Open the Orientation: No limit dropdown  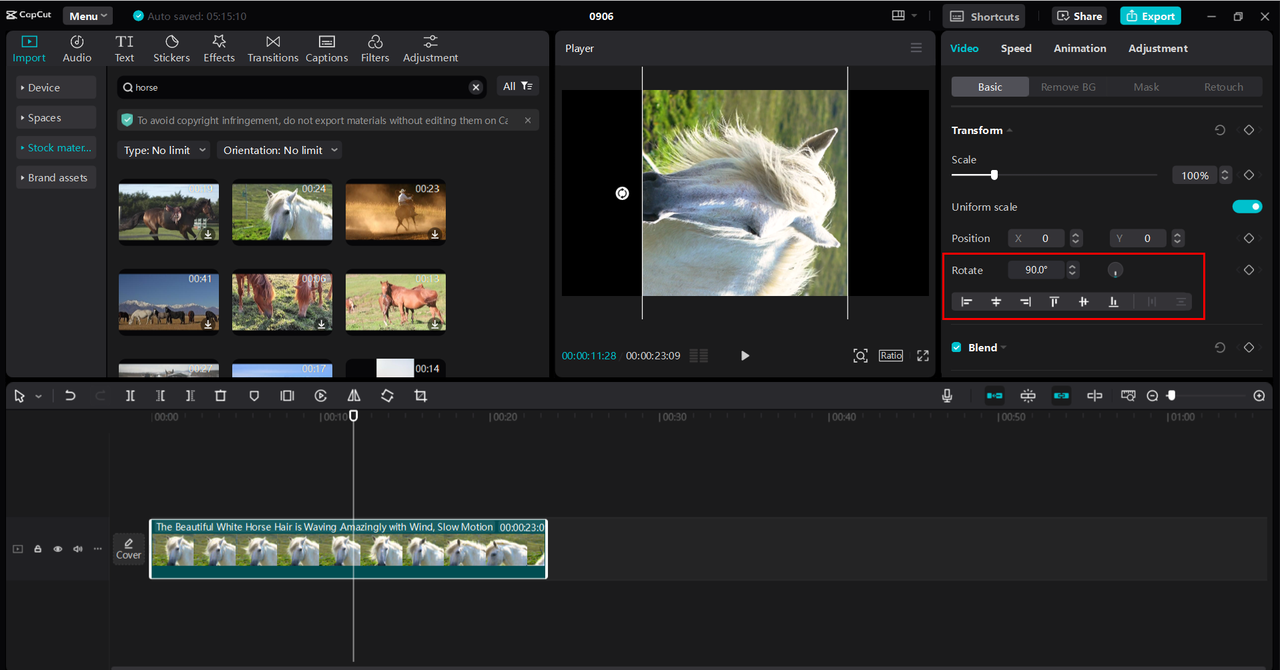(279, 150)
